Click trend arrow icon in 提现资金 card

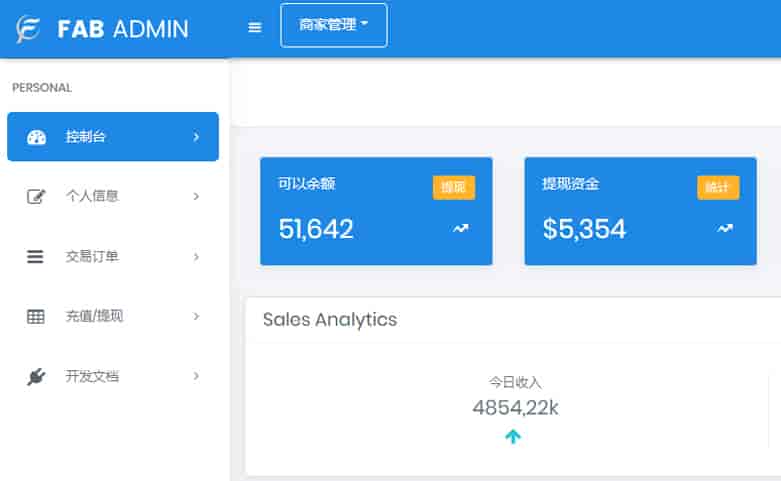tap(724, 229)
